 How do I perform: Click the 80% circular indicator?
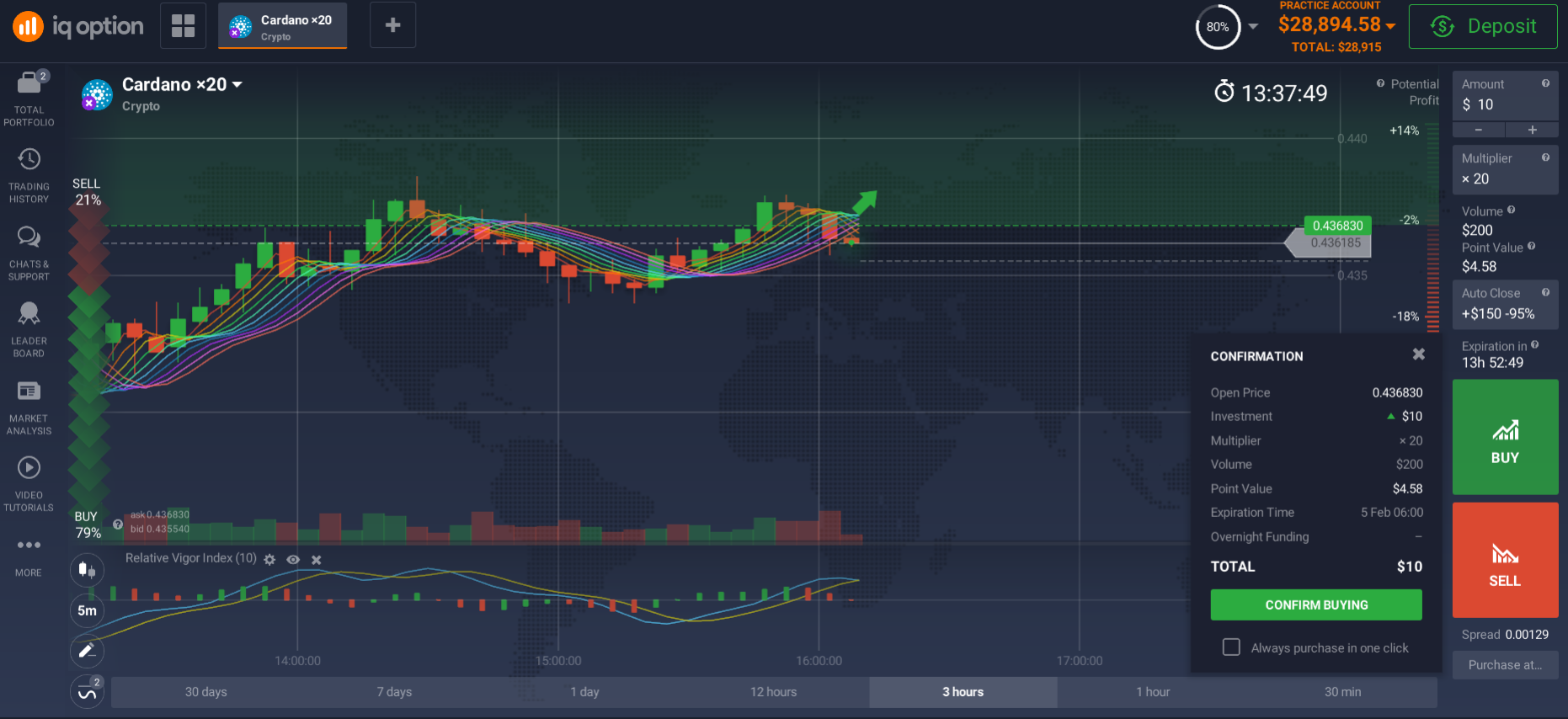coord(1218,27)
